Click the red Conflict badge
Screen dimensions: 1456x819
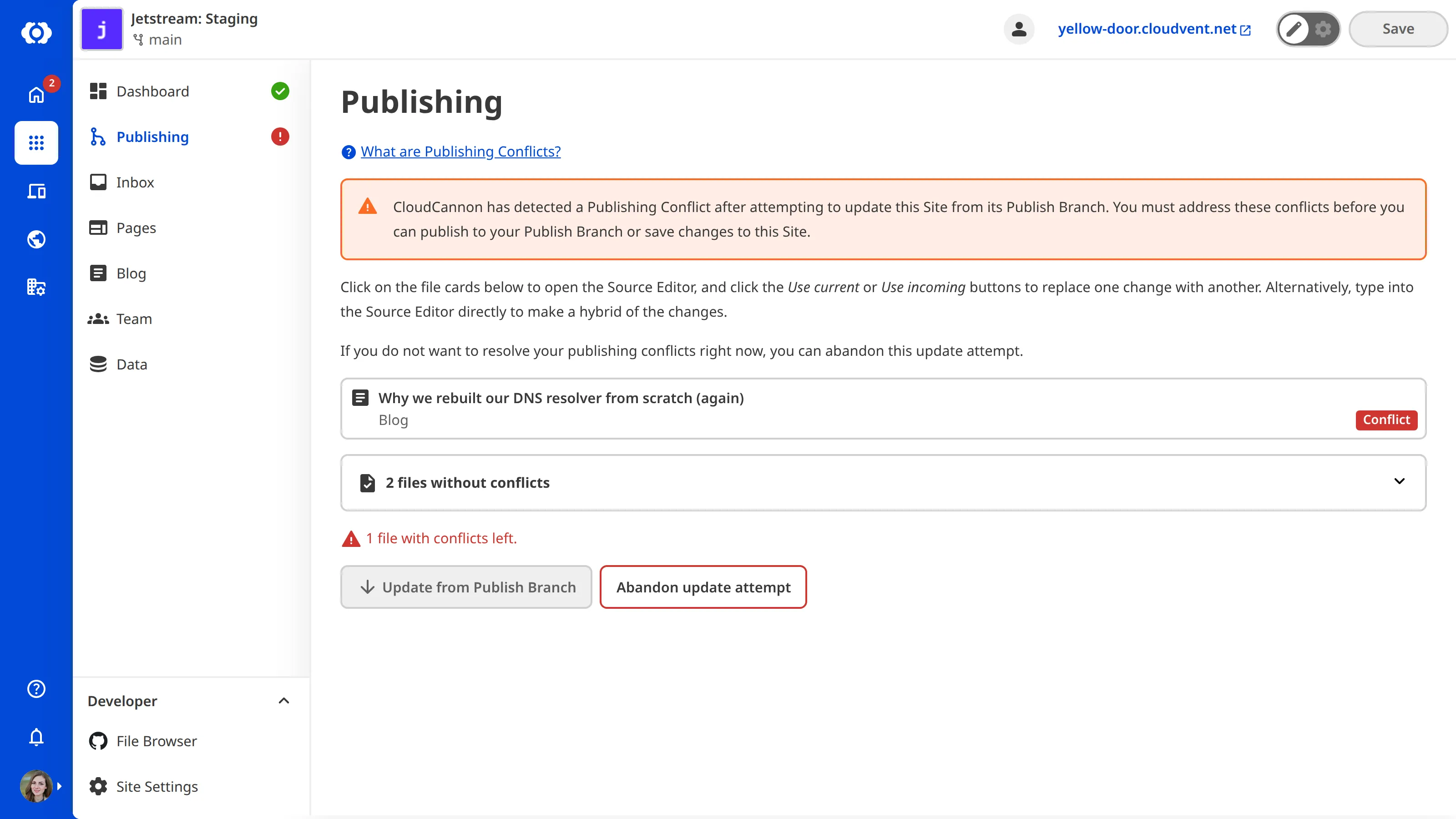pyautogui.click(x=1386, y=420)
